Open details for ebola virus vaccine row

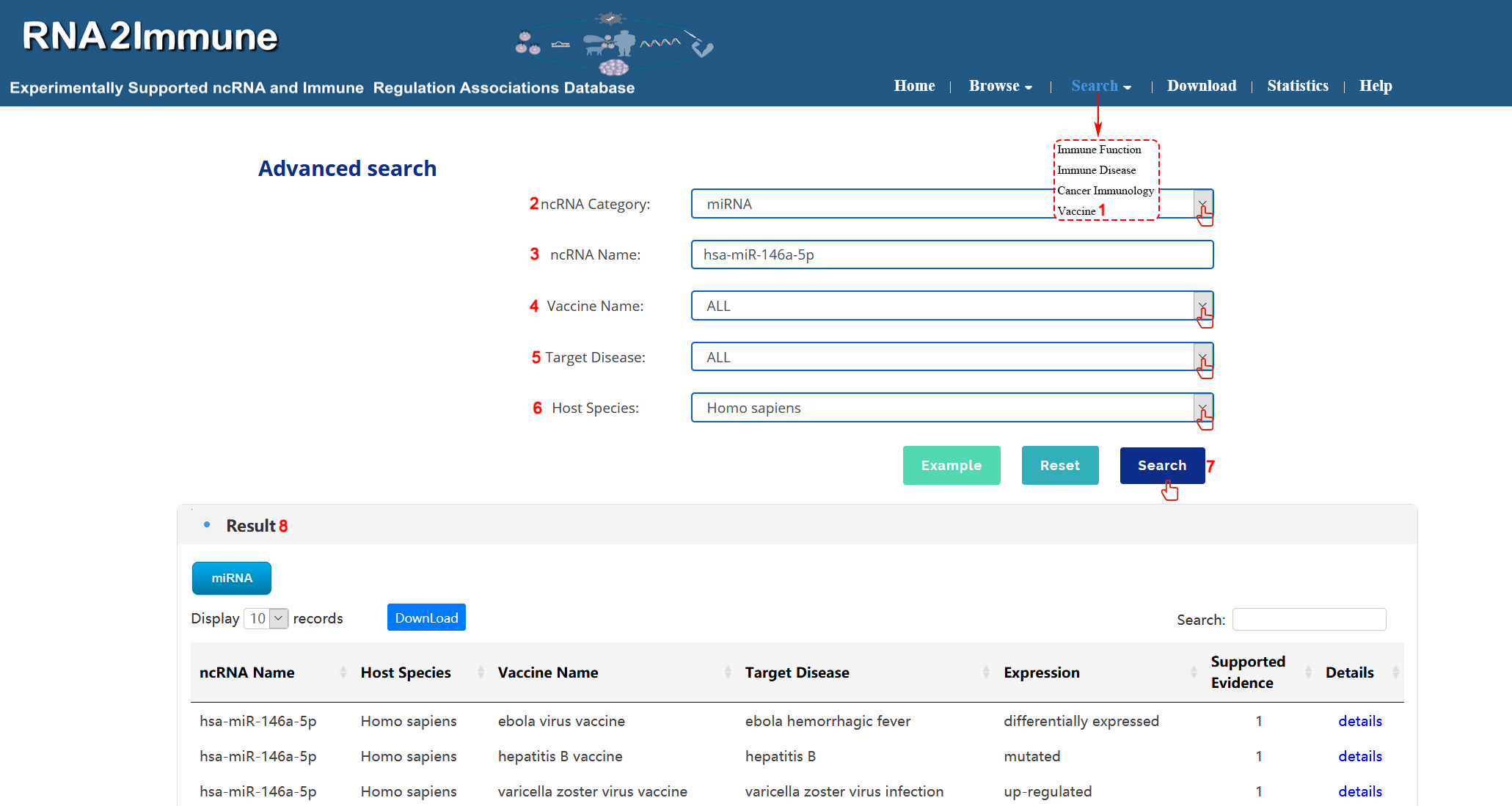click(1359, 721)
